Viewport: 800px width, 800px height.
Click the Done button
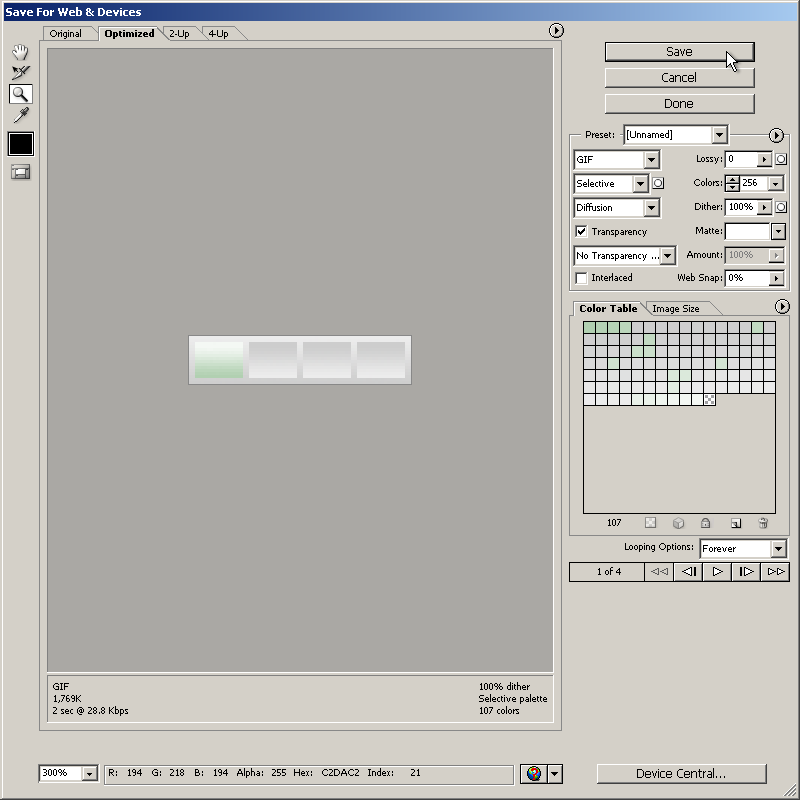tap(679, 104)
